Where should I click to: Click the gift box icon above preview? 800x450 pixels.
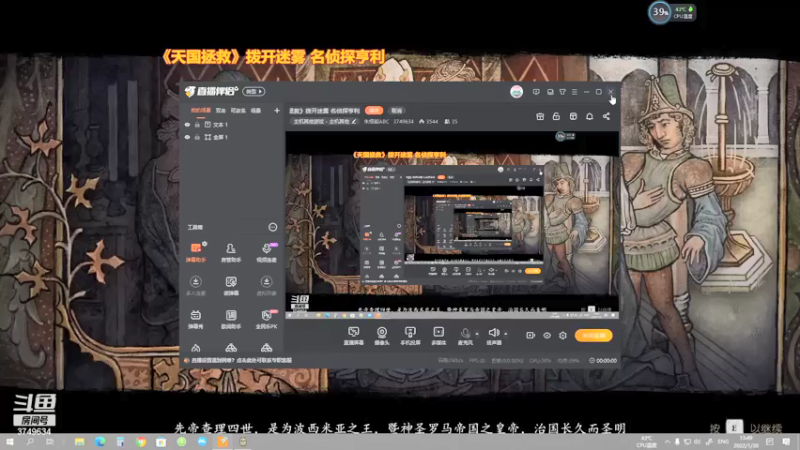(540, 116)
